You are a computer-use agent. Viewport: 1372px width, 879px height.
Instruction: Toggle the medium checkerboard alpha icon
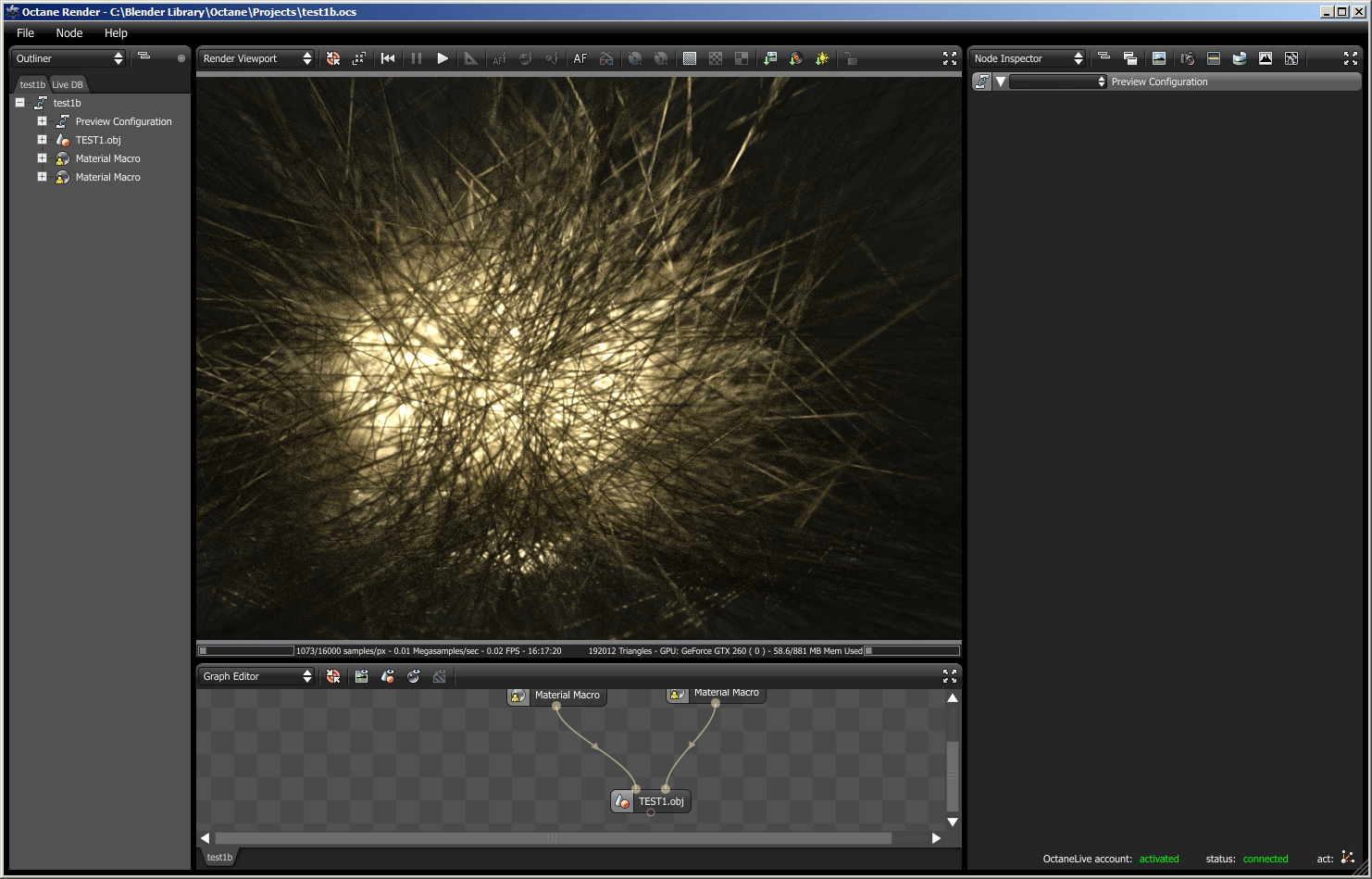716,58
